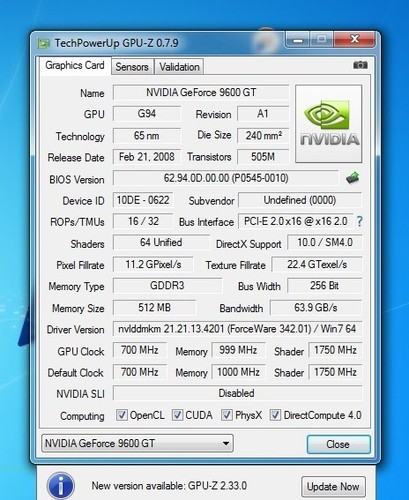Click the NVIDIA logo image
This screenshot has width=409, height=500.
[x=329, y=124]
